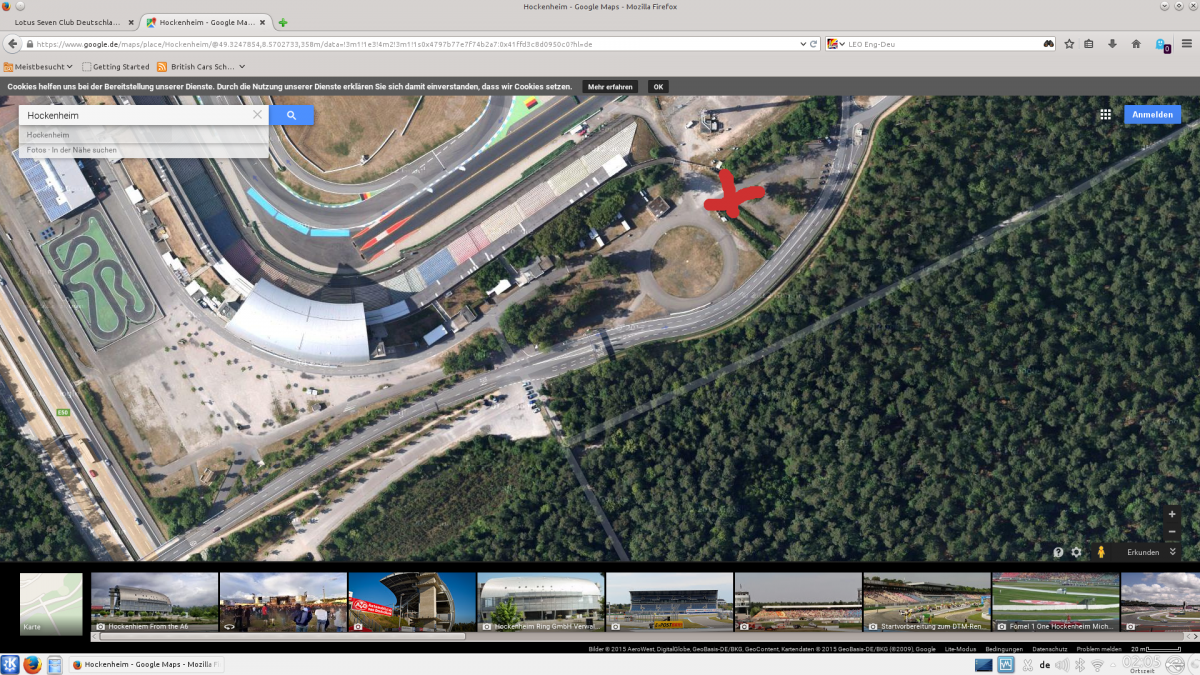Open the Ghostery extension icon
This screenshot has width=1200, height=675.
coord(1161,45)
